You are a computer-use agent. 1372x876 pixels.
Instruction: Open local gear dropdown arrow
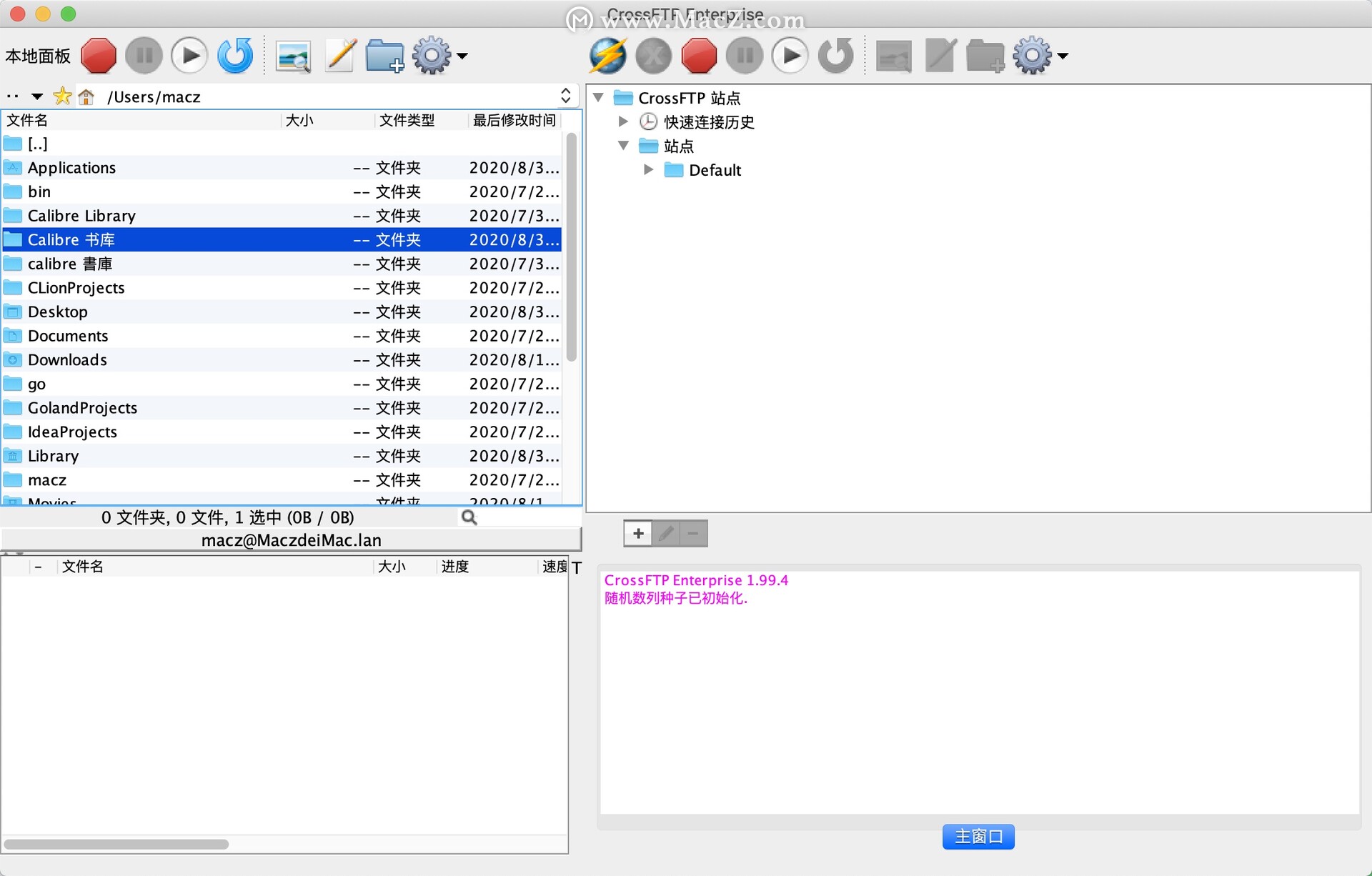click(x=462, y=56)
